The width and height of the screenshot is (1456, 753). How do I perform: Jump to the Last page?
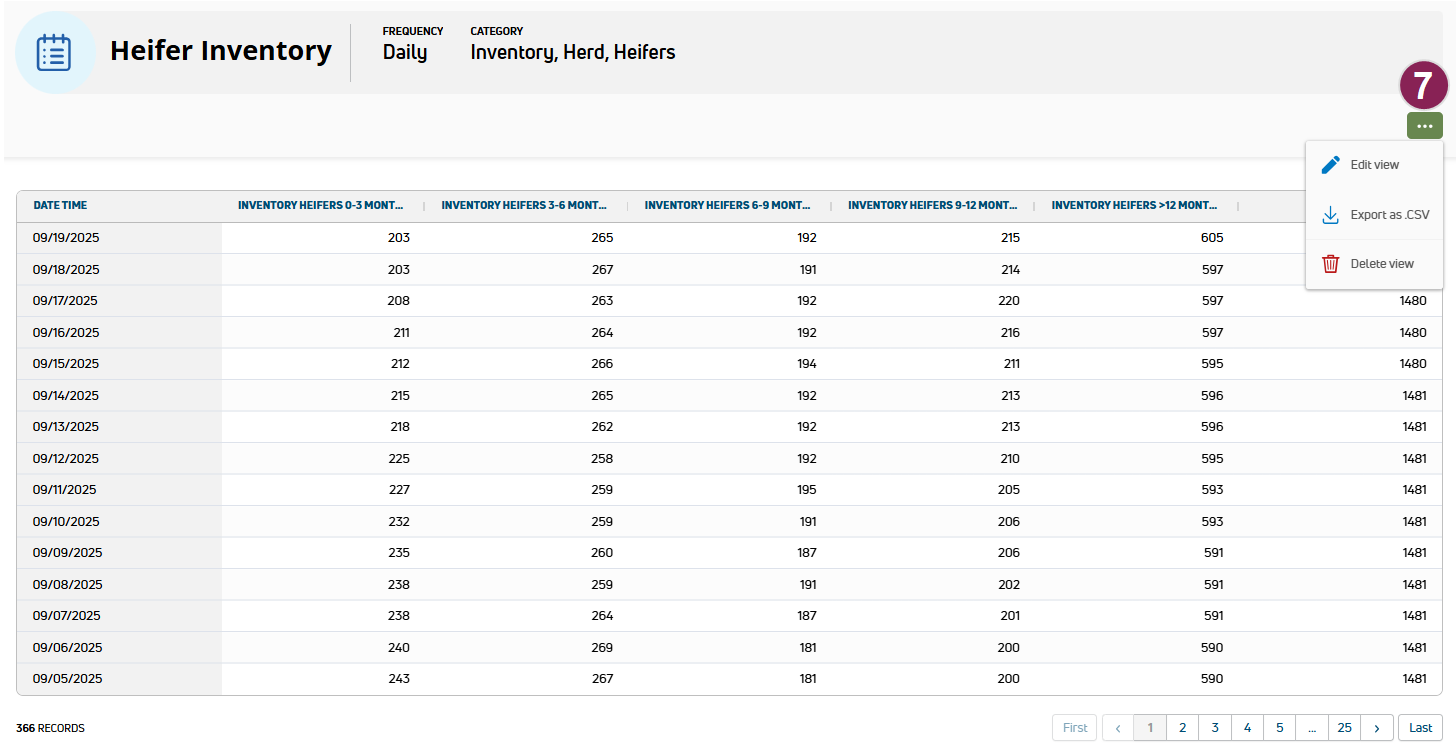[x=1420, y=728]
